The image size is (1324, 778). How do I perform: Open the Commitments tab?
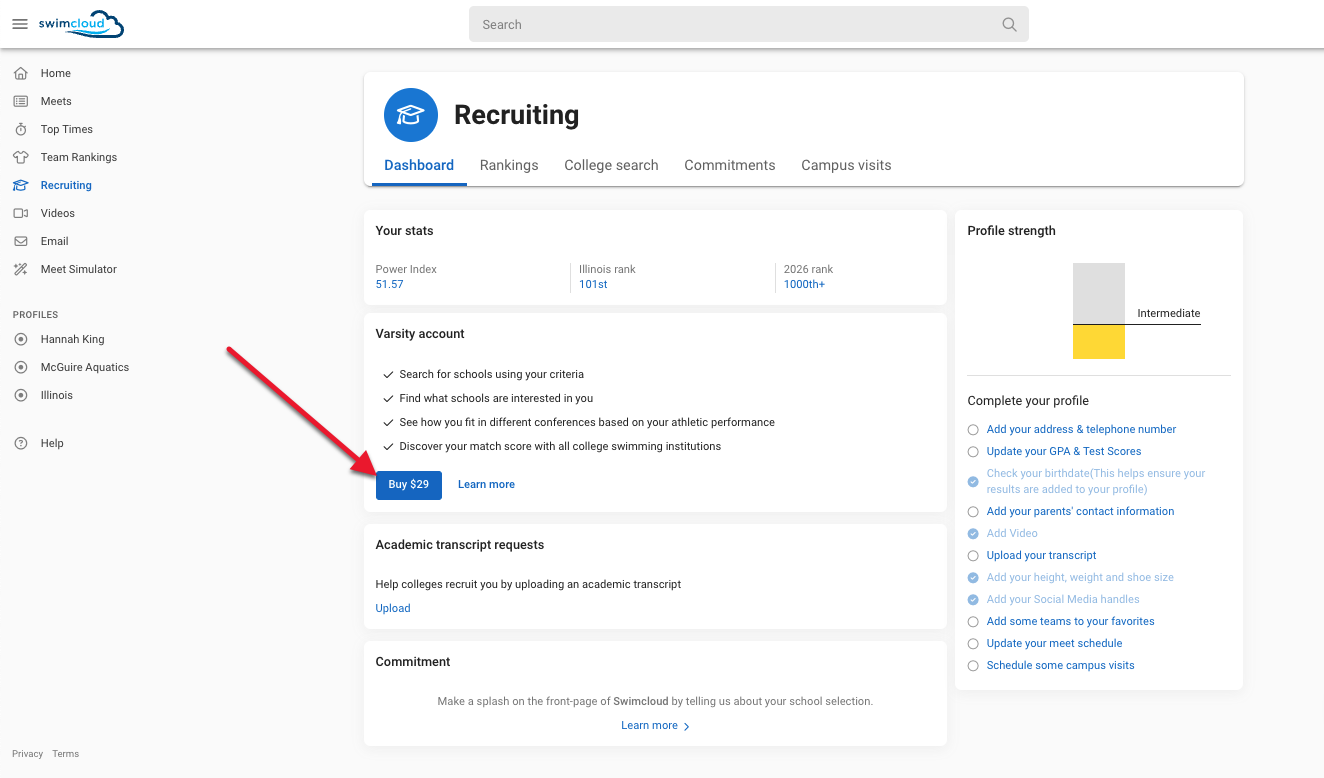pos(730,165)
